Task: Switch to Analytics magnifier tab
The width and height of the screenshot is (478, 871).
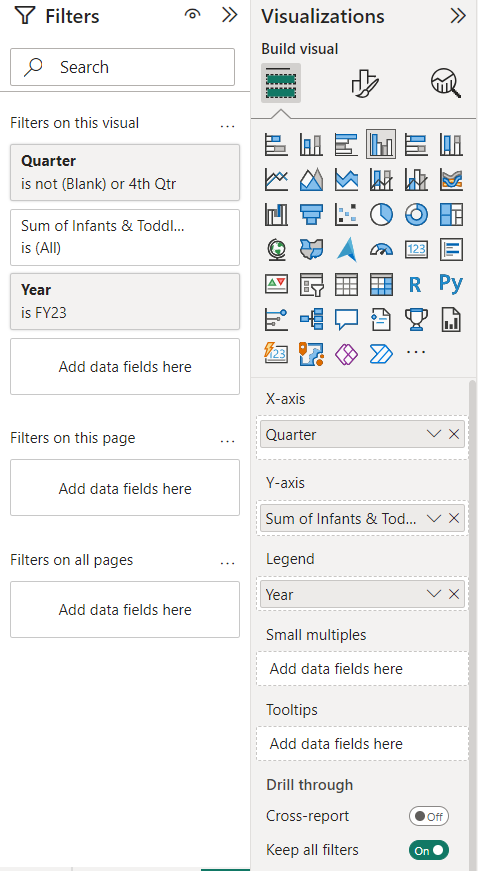Action: [x=446, y=83]
